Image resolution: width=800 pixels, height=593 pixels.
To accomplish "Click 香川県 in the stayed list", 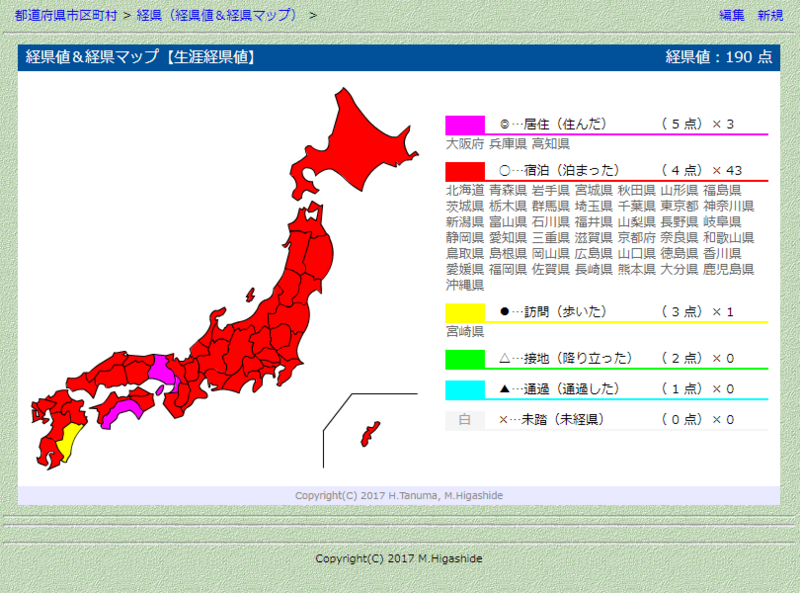I will pos(722,254).
